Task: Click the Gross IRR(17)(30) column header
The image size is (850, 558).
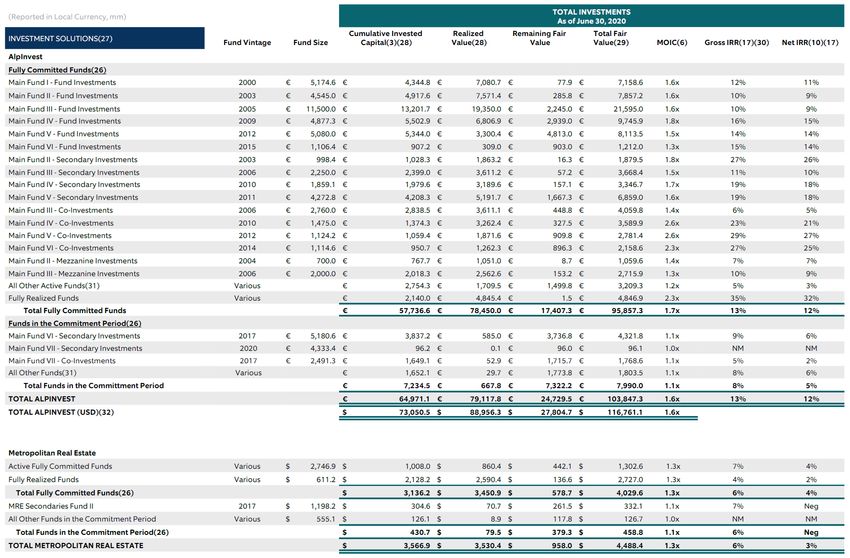Action: pyautogui.click(x=737, y=42)
